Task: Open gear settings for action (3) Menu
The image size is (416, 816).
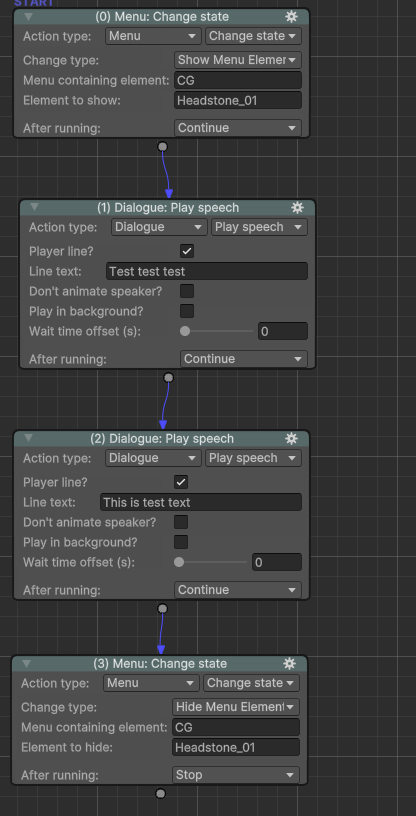Action: click(x=289, y=664)
